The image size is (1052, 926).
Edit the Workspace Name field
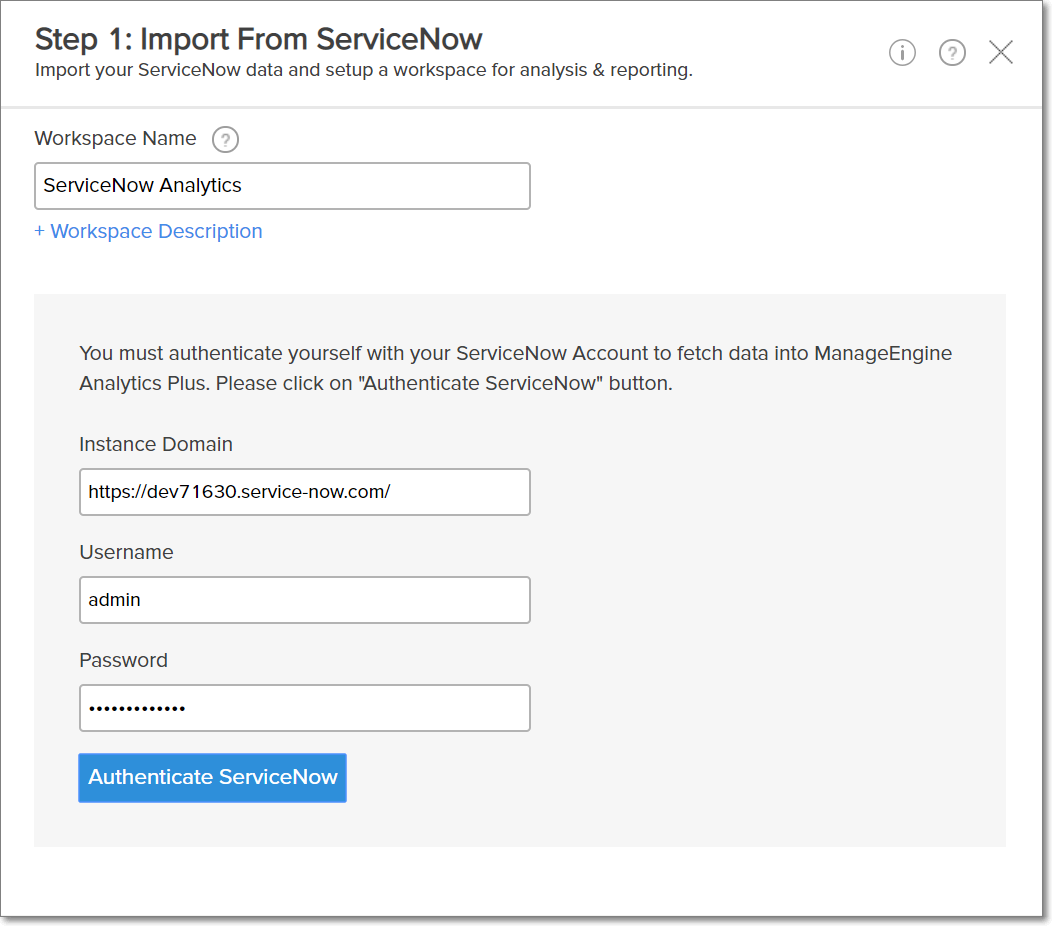pyautogui.click(x=282, y=186)
